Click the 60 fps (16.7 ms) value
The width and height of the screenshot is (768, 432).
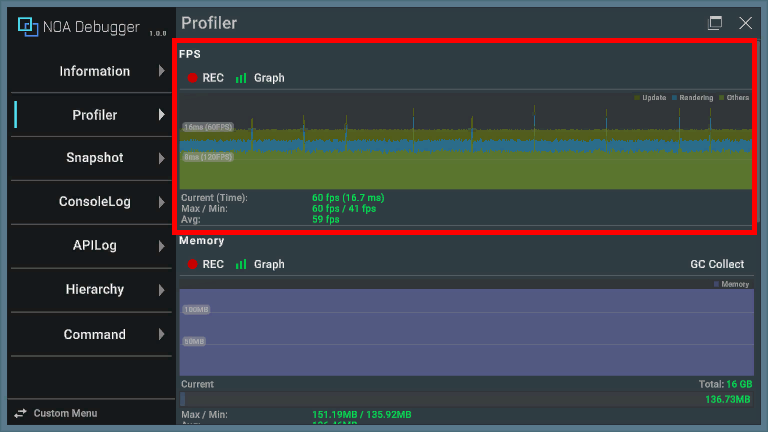click(x=348, y=198)
